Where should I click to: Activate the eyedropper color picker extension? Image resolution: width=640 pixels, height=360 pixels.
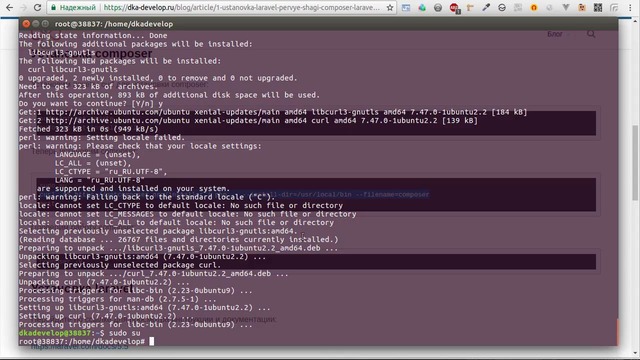pyautogui.click(x=486, y=7)
